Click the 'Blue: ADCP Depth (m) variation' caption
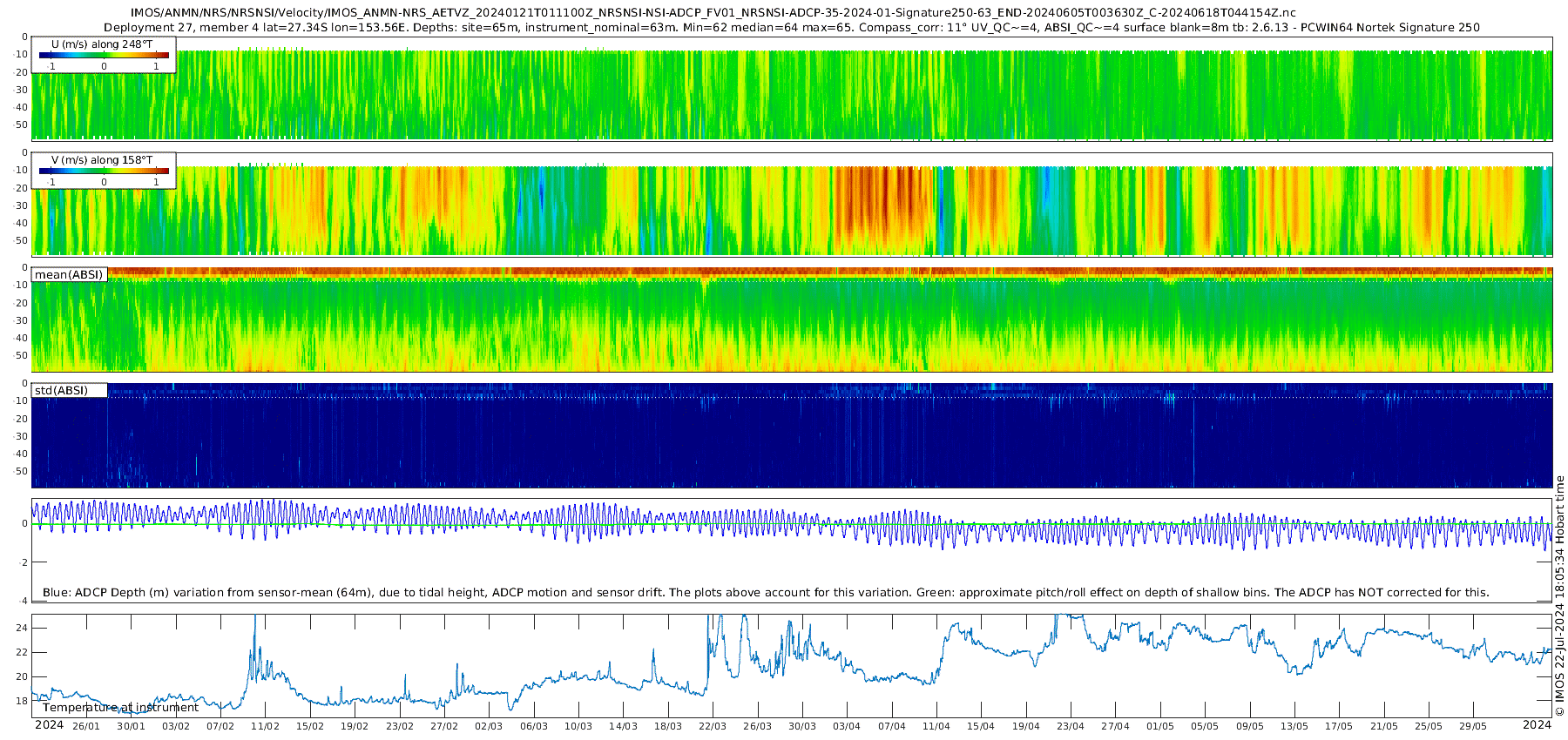Image resolution: width=1568 pixels, height=740 pixels. [x=766, y=593]
